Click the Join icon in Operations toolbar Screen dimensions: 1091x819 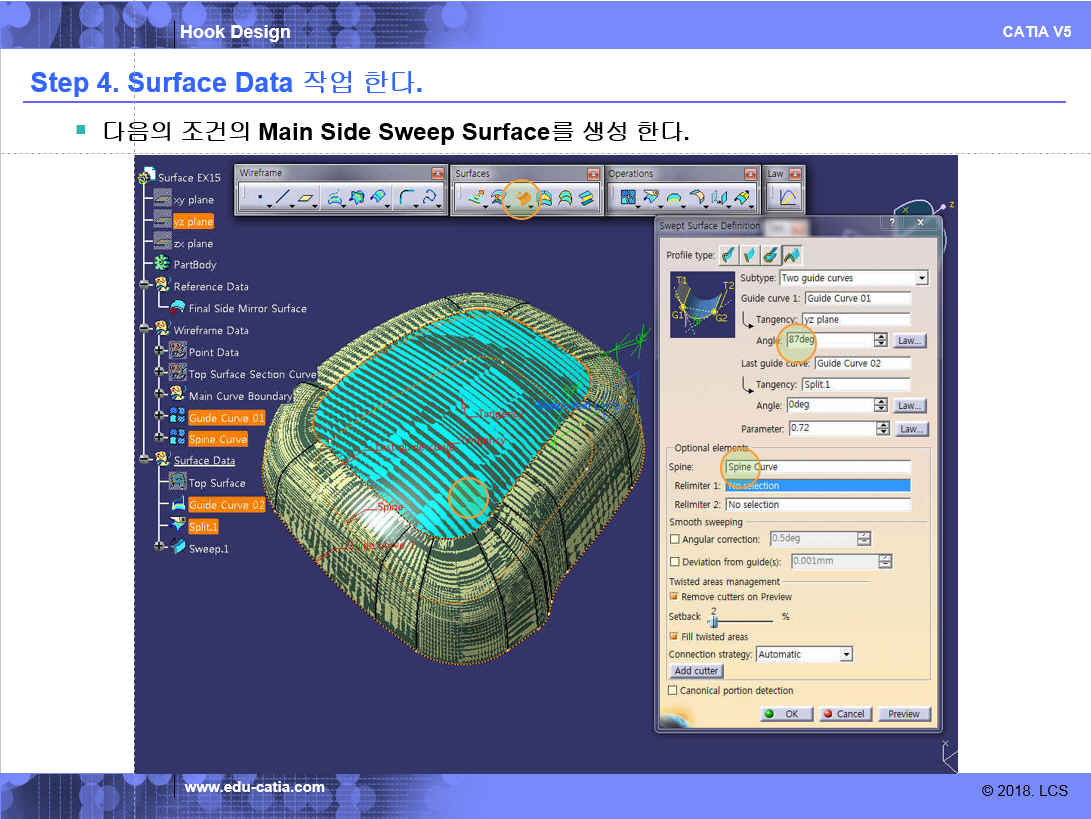(628, 198)
